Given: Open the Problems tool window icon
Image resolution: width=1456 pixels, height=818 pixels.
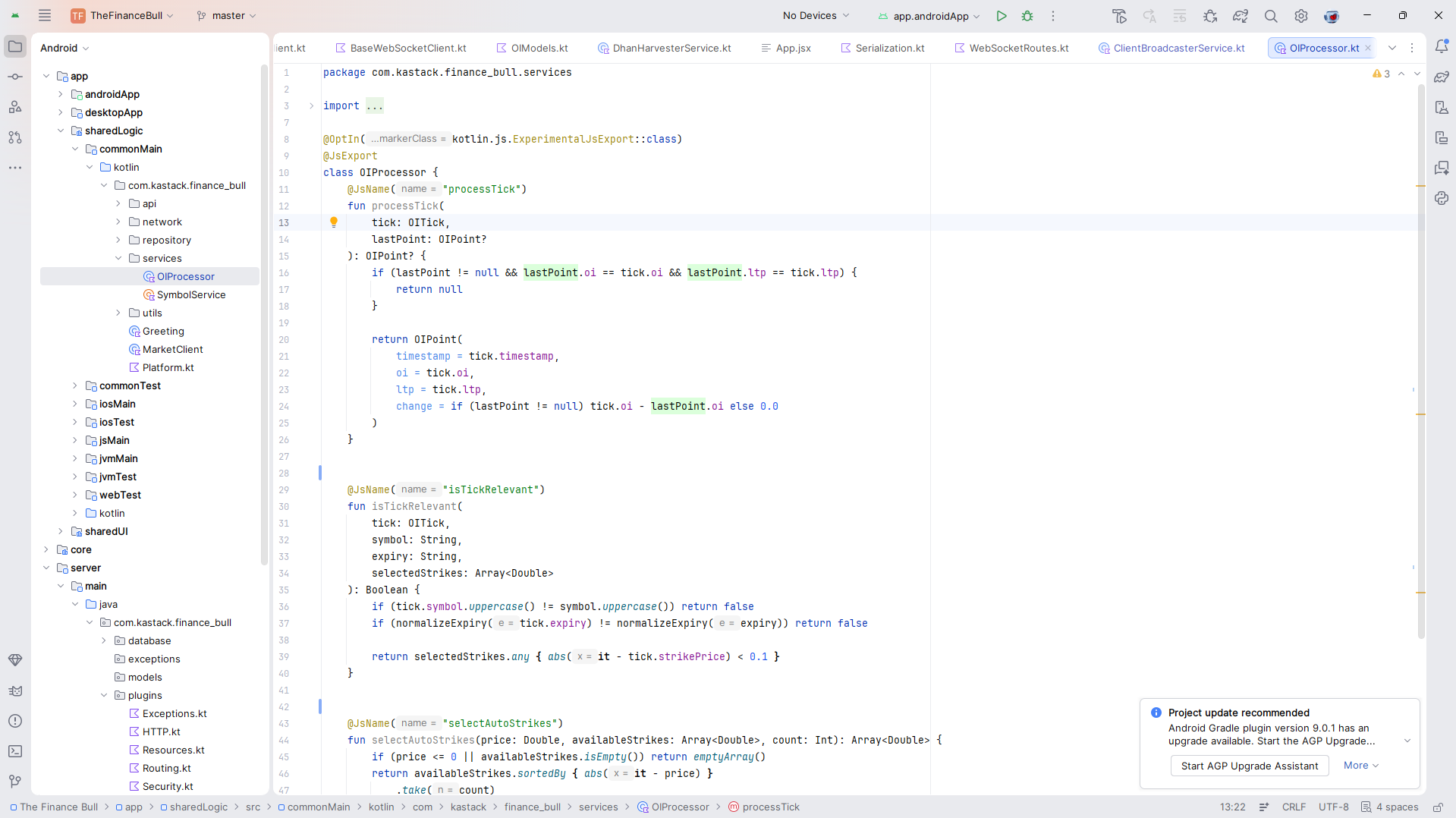Looking at the screenshot, I should tap(15, 721).
